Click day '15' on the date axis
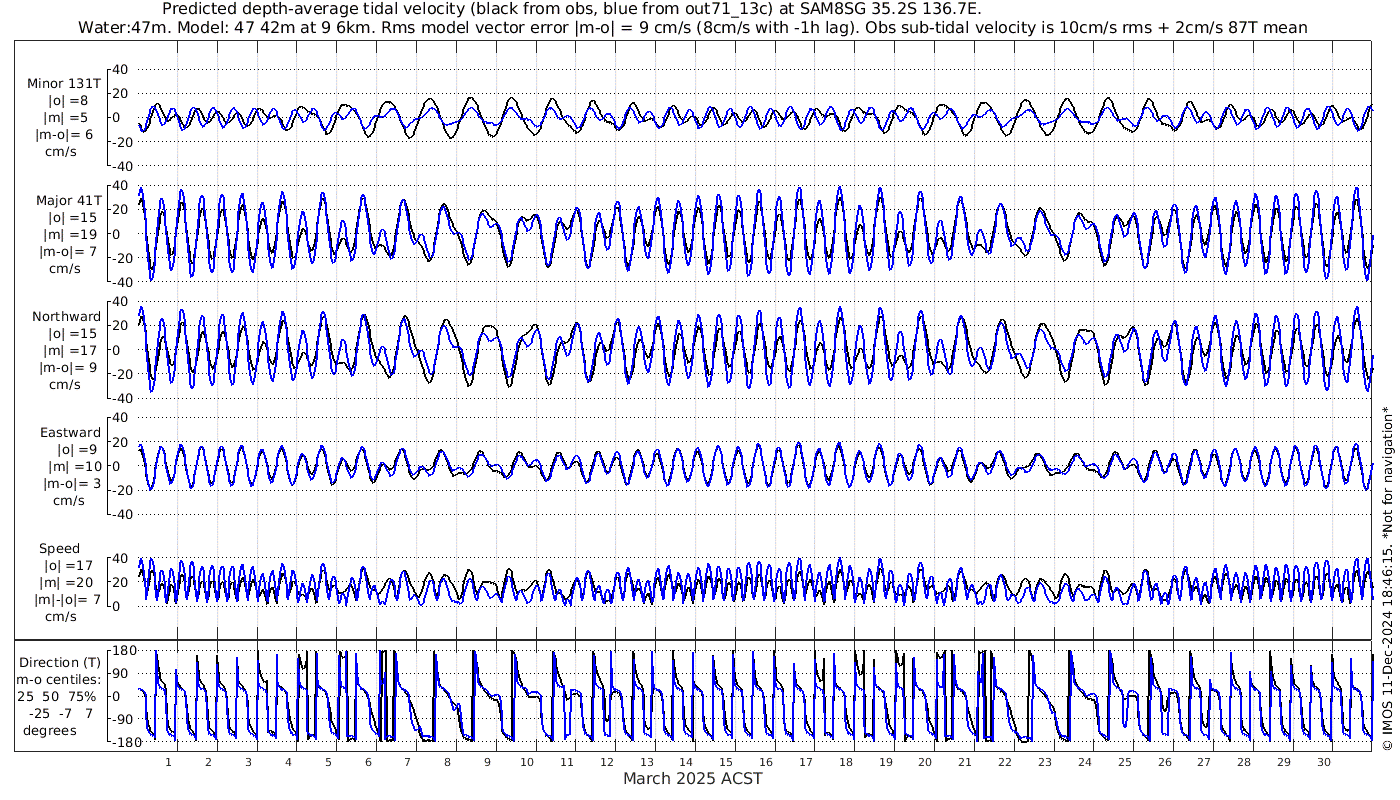The height and width of the screenshot is (800, 1400). point(725,762)
